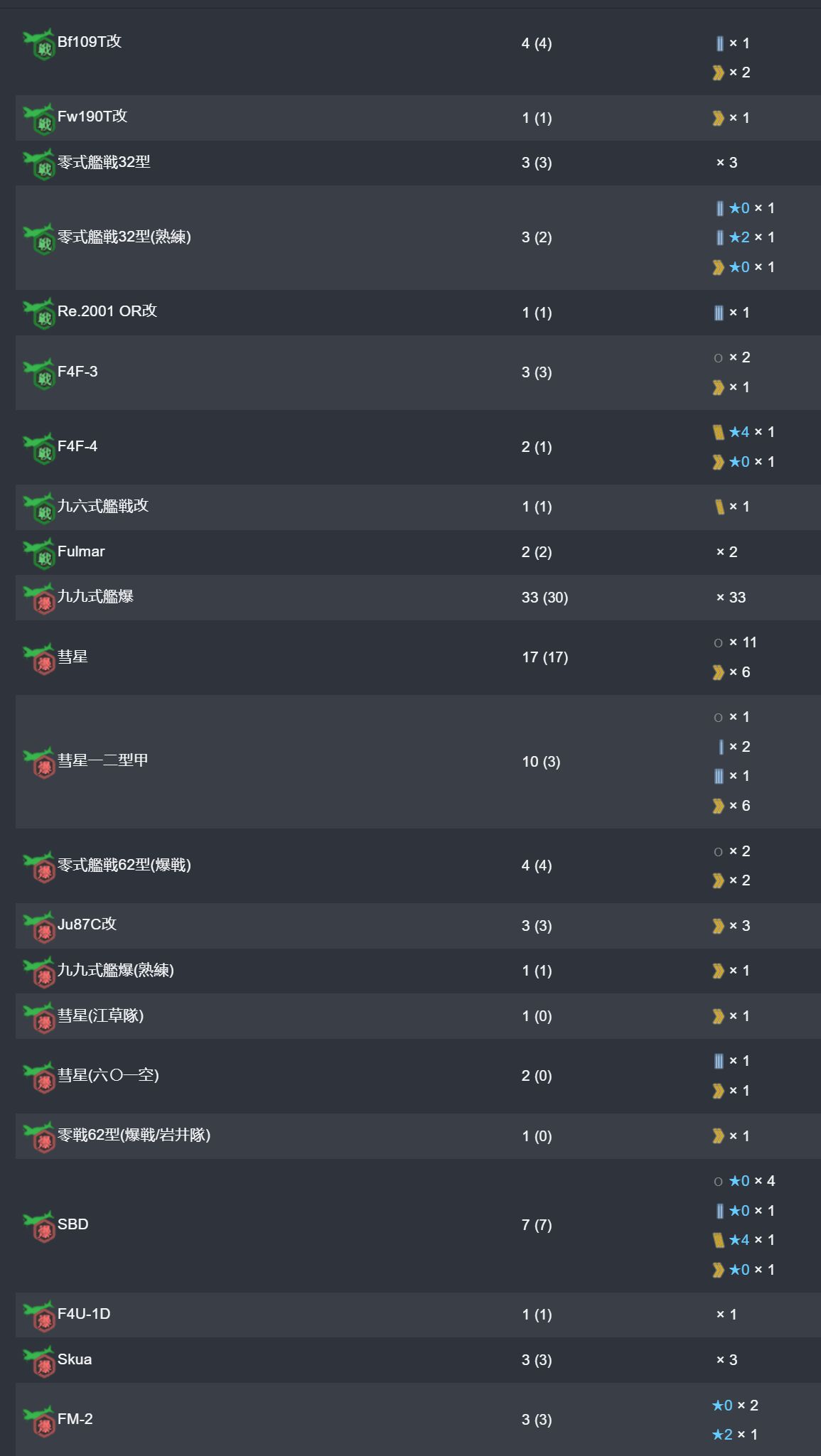Open the F4U-1D equipment entry
Image resolution: width=821 pixels, height=1456 pixels.
coord(84,1314)
